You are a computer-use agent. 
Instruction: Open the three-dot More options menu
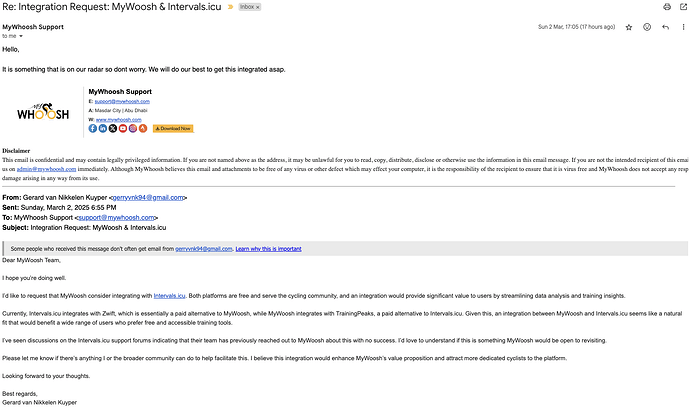coord(683,27)
